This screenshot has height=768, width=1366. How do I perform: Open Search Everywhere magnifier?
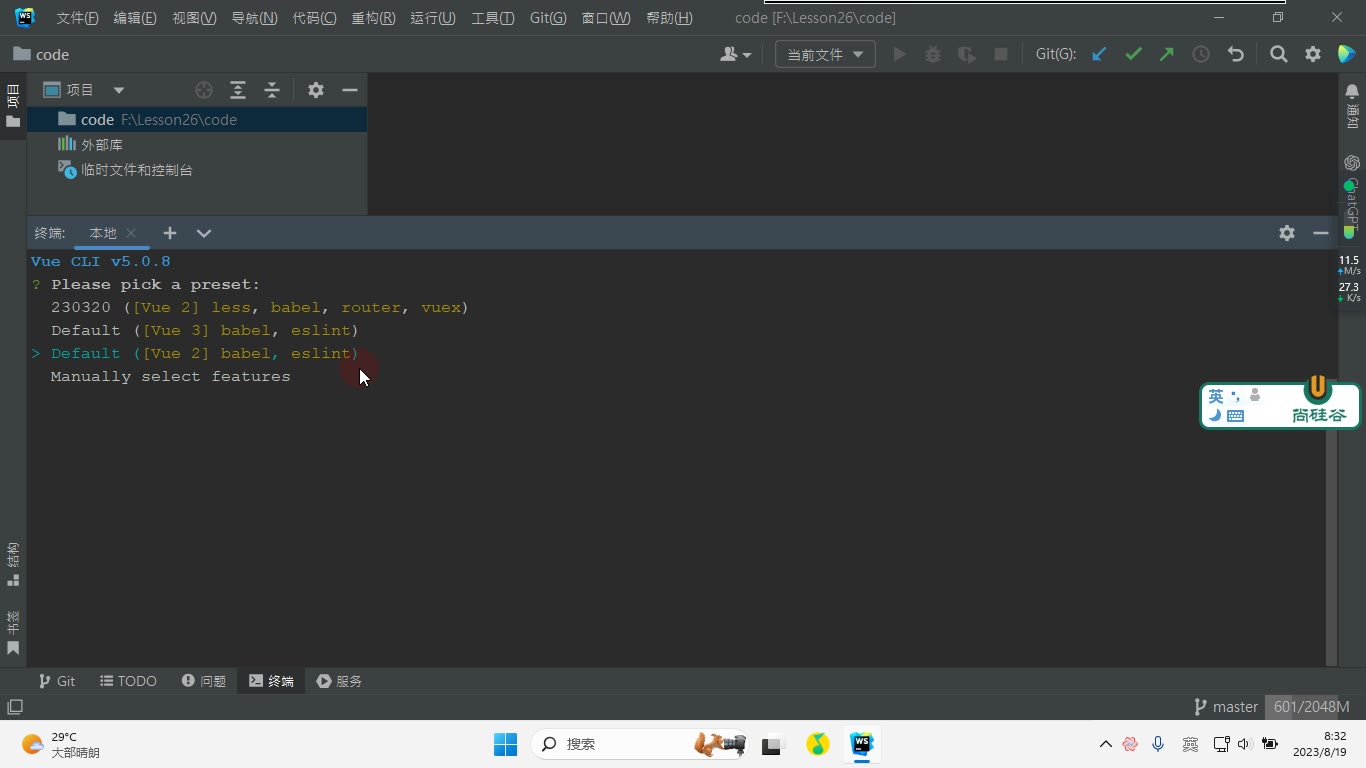1278,55
